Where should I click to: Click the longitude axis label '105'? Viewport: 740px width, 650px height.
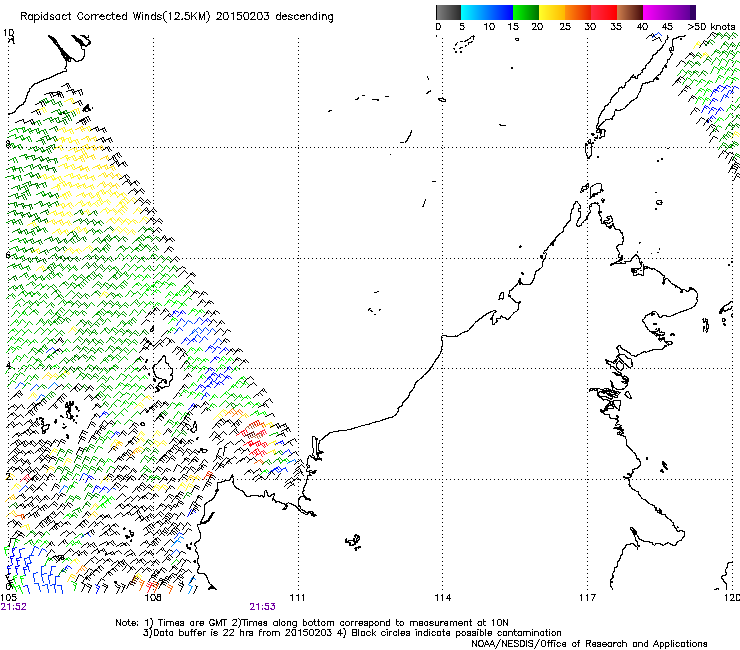8,598
